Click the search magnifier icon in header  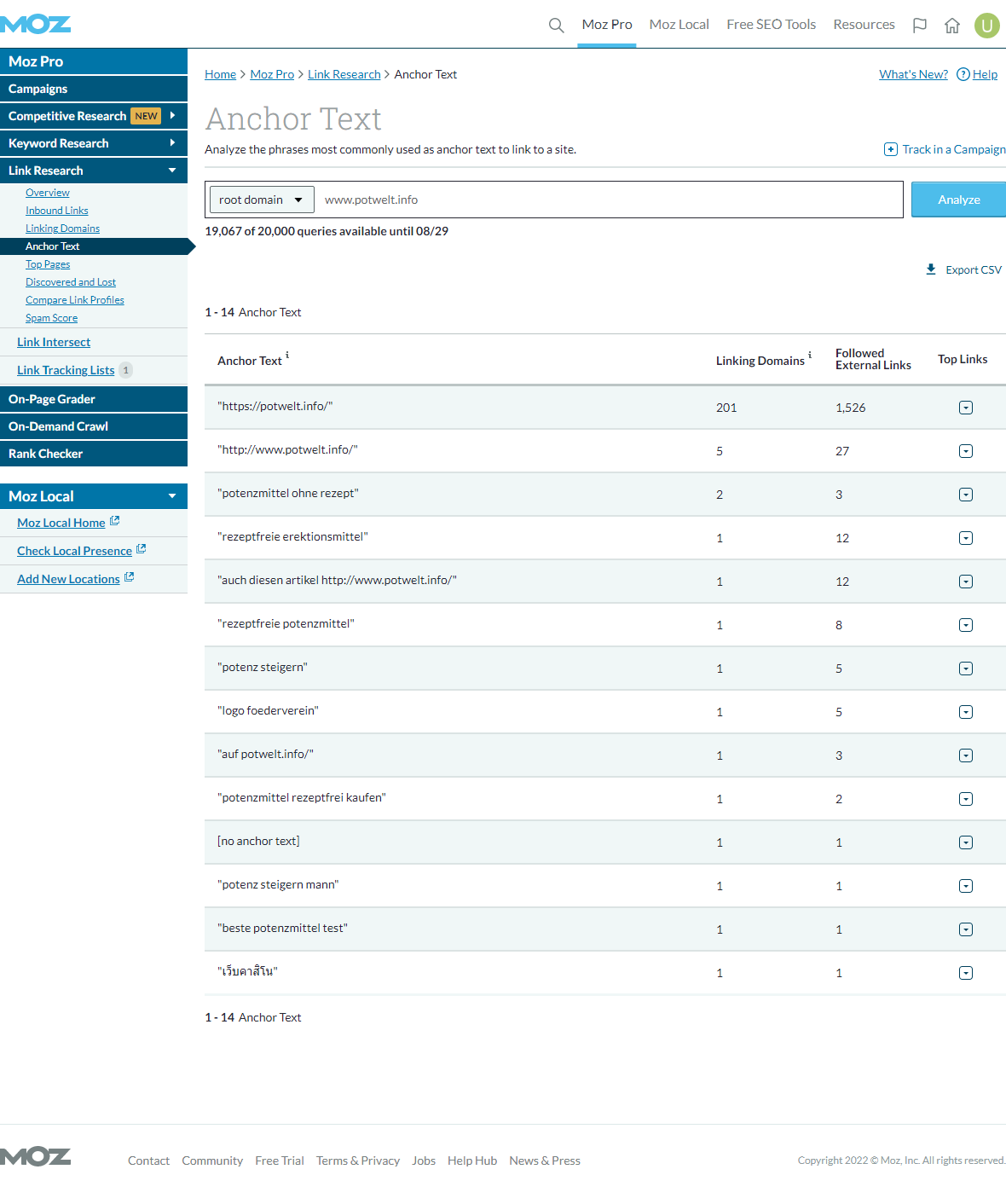pyautogui.click(x=556, y=25)
